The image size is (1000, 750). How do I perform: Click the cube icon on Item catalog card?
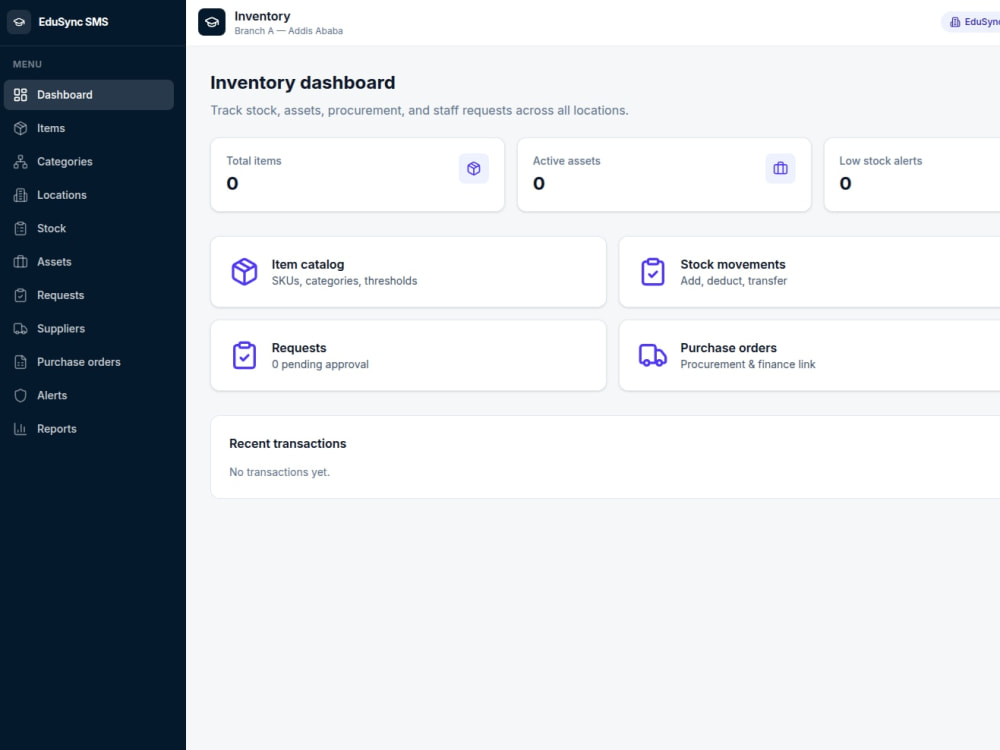[x=244, y=272]
